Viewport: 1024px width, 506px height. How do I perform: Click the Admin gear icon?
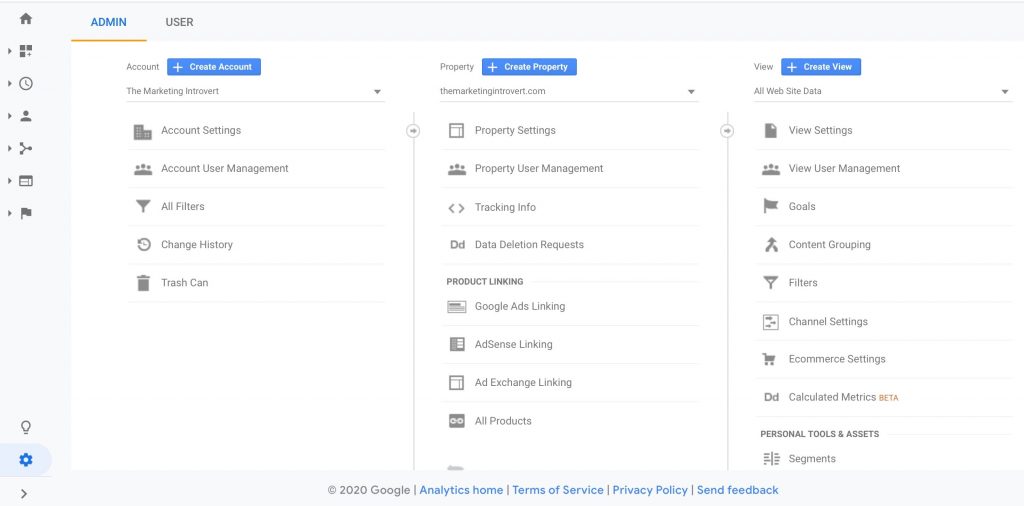[25, 460]
